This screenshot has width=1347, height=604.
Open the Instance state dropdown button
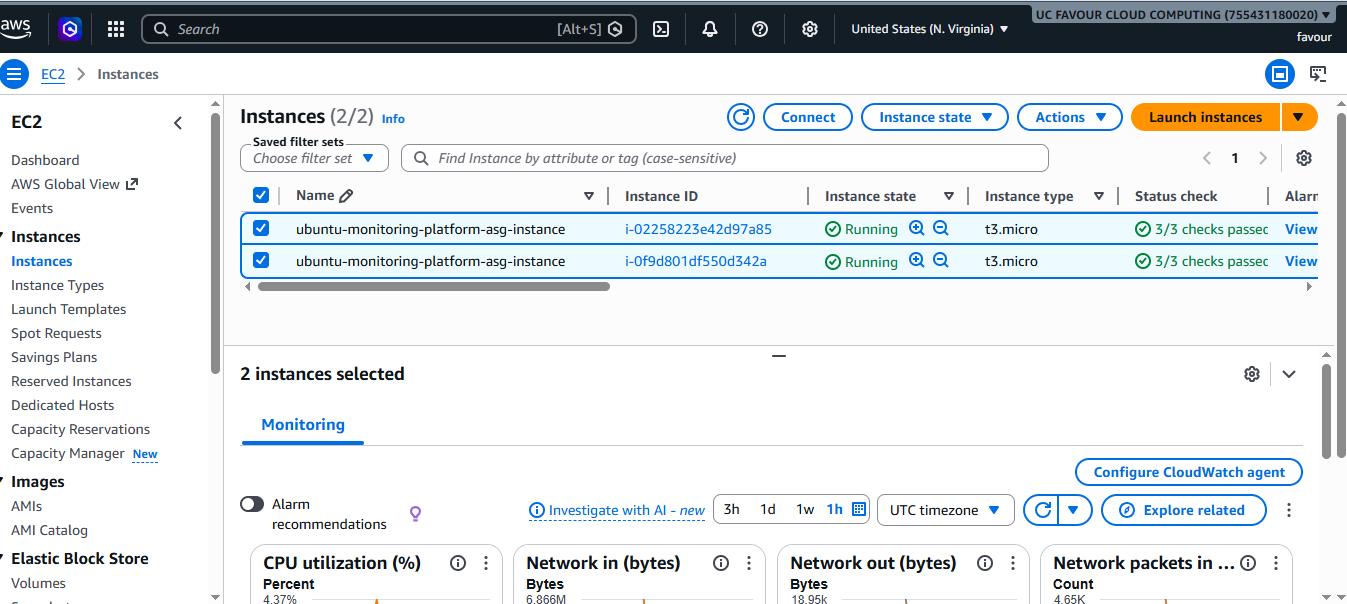(934, 117)
